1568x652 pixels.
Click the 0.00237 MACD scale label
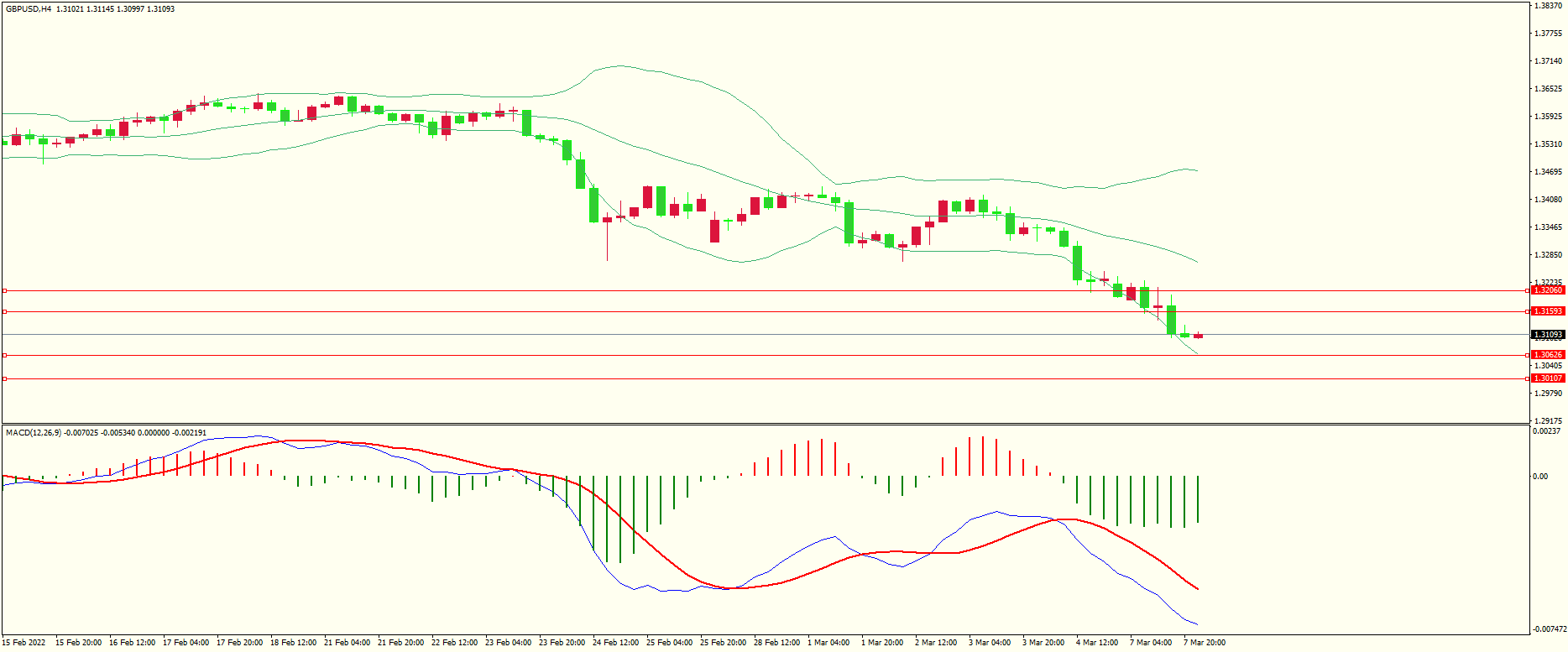(1546, 431)
